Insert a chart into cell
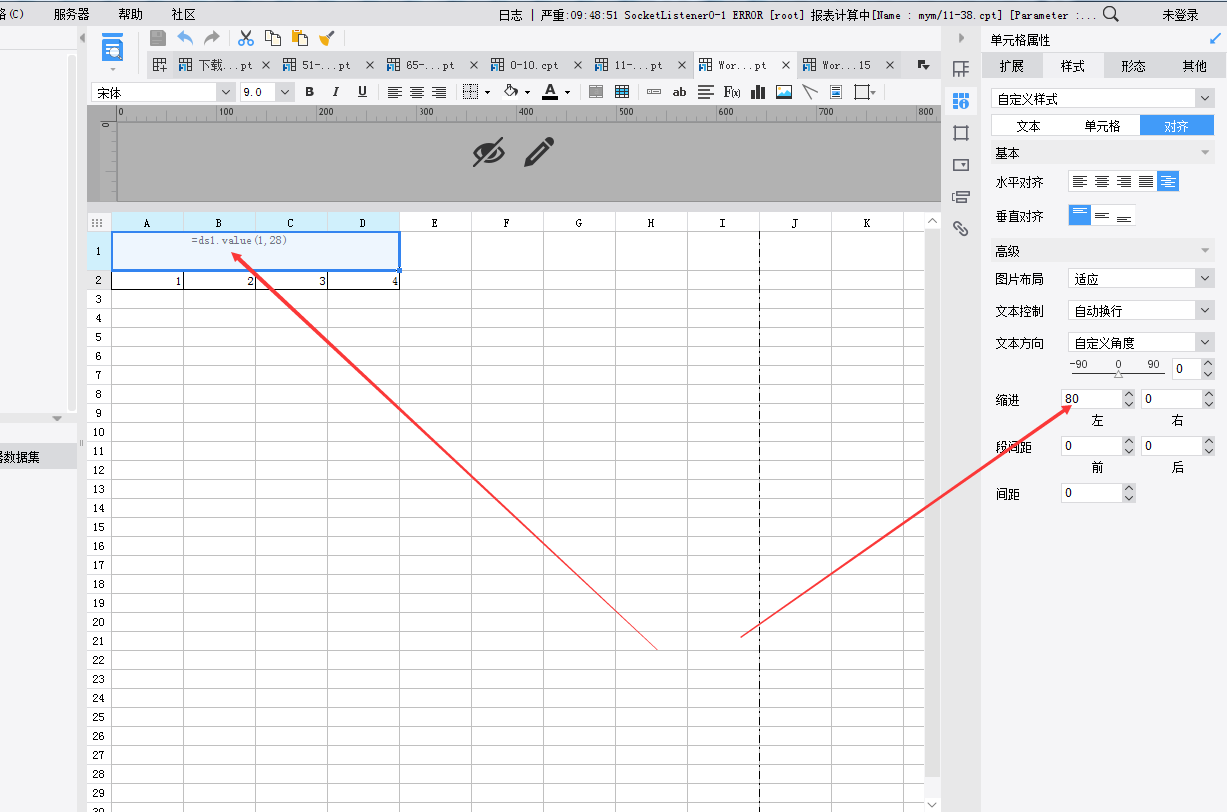The height and width of the screenshot is (812, 1227). point(758,92)
